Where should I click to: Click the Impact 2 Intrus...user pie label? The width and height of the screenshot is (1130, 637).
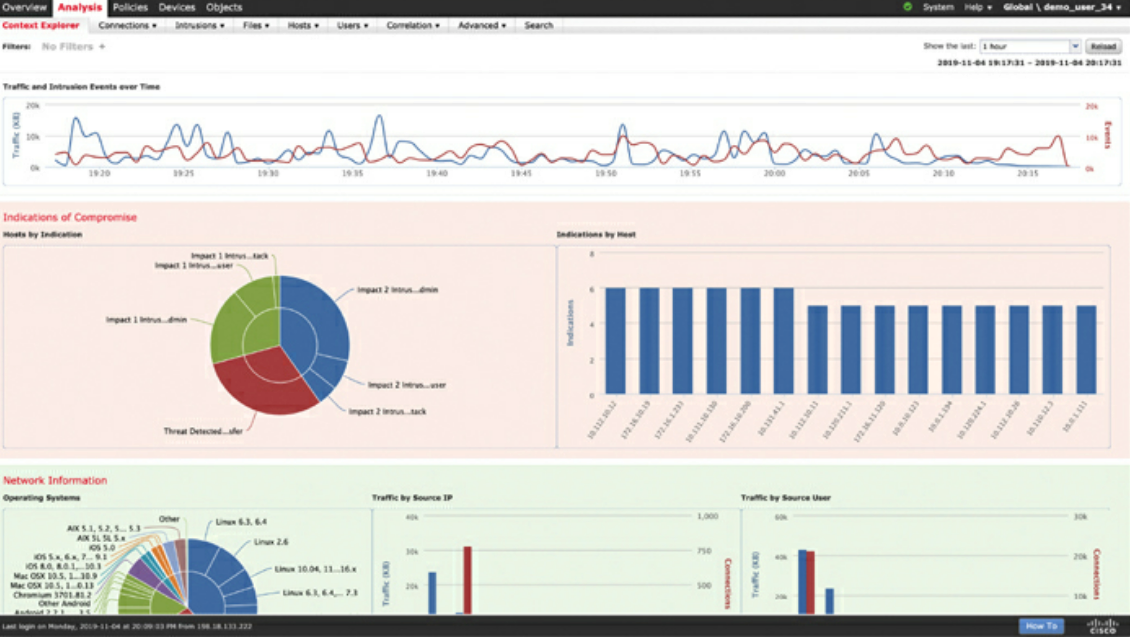406,385
